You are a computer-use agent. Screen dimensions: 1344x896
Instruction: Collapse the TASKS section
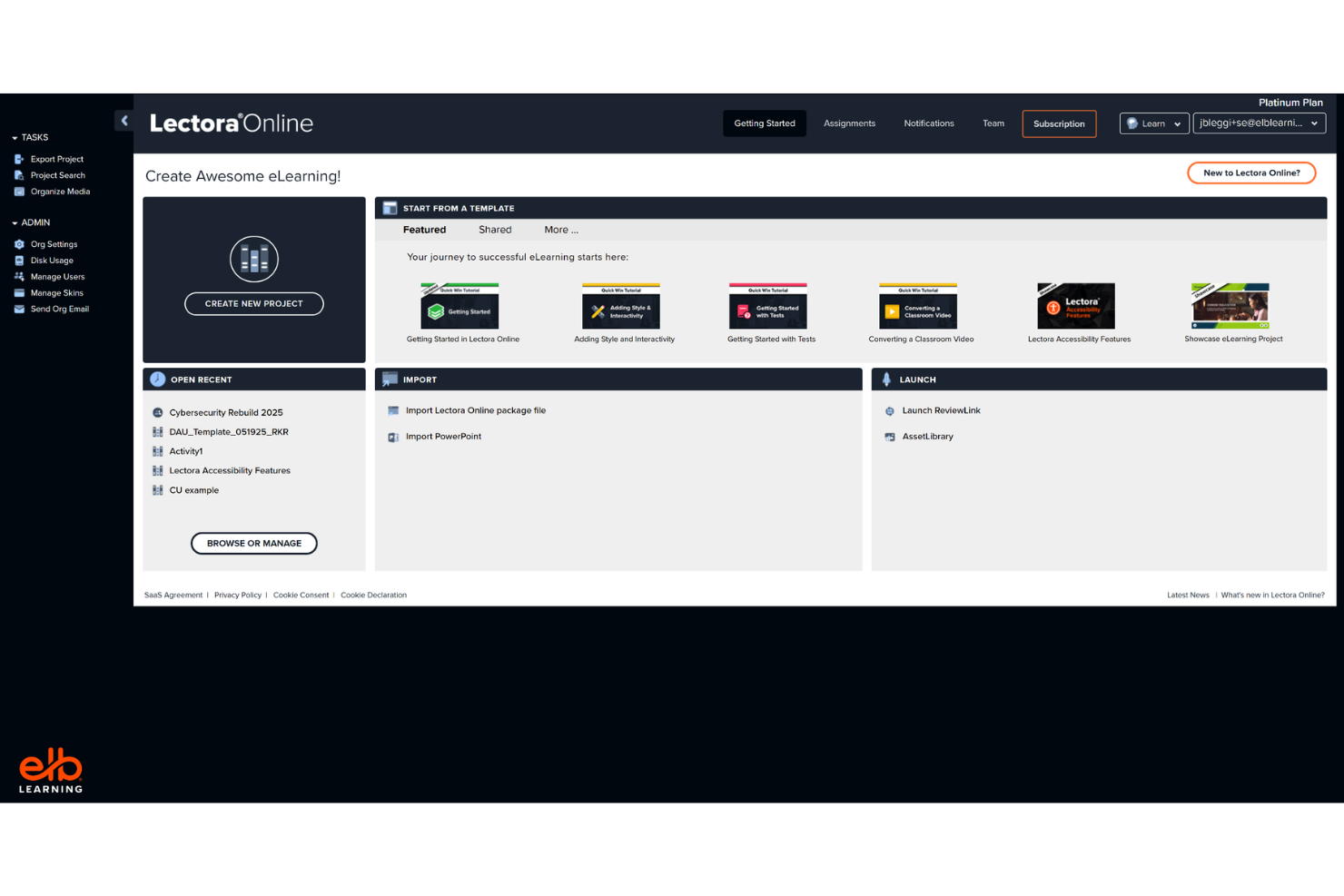click(15, 138)
